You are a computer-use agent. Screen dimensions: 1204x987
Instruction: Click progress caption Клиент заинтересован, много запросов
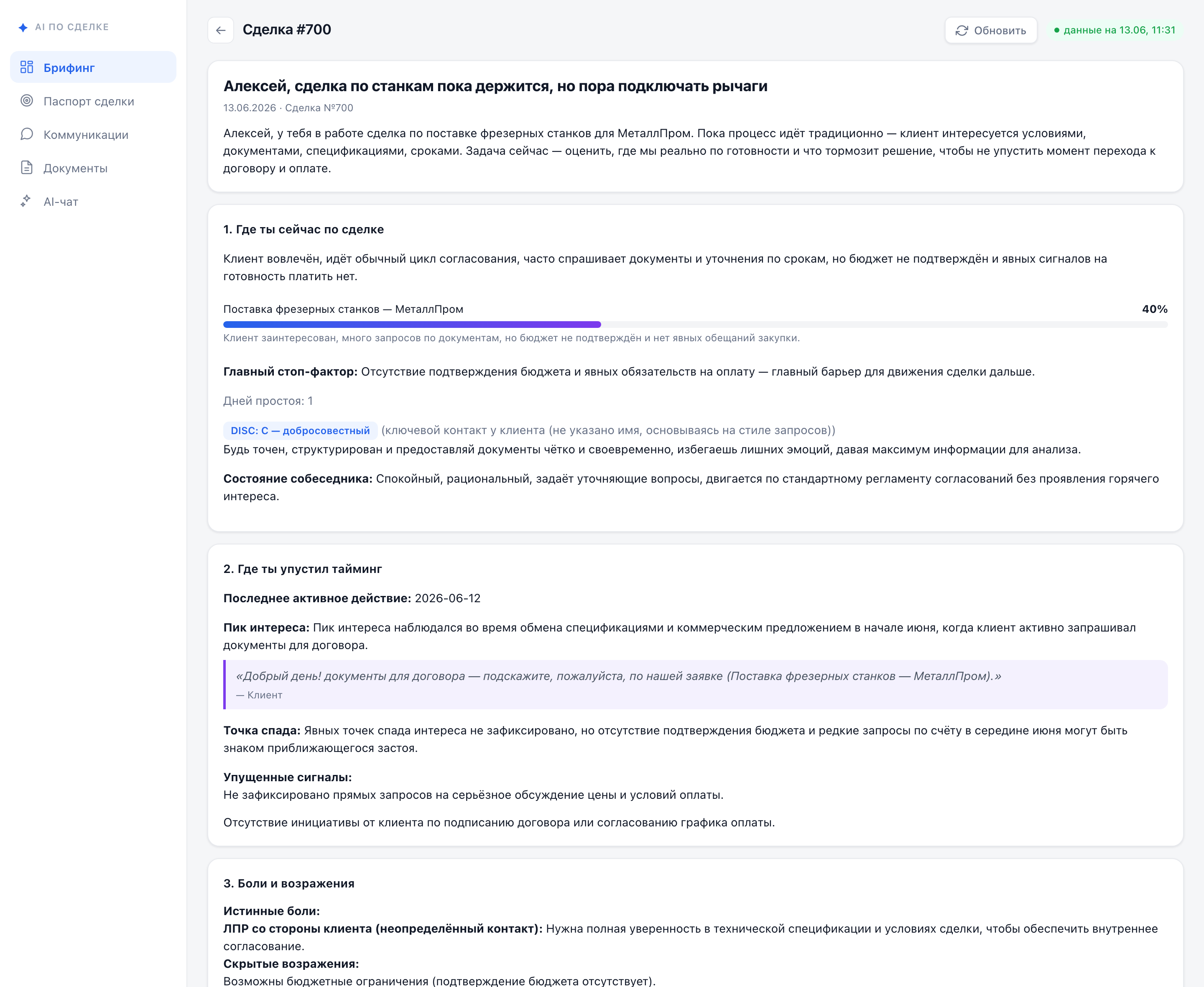[511, 338]
